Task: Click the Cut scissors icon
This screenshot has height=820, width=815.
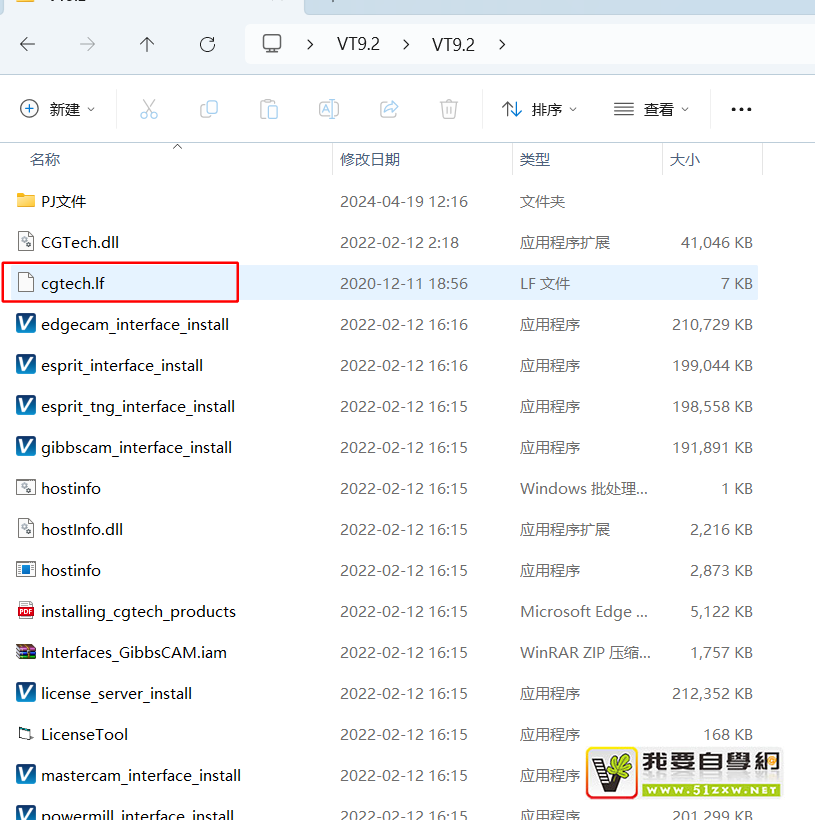Action: tap(149, 109)
